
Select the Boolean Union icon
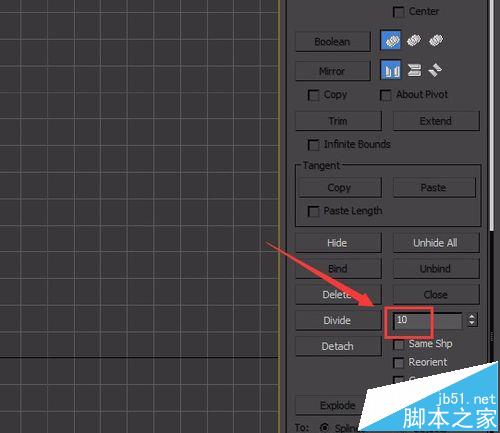click(x=391, y=40)
